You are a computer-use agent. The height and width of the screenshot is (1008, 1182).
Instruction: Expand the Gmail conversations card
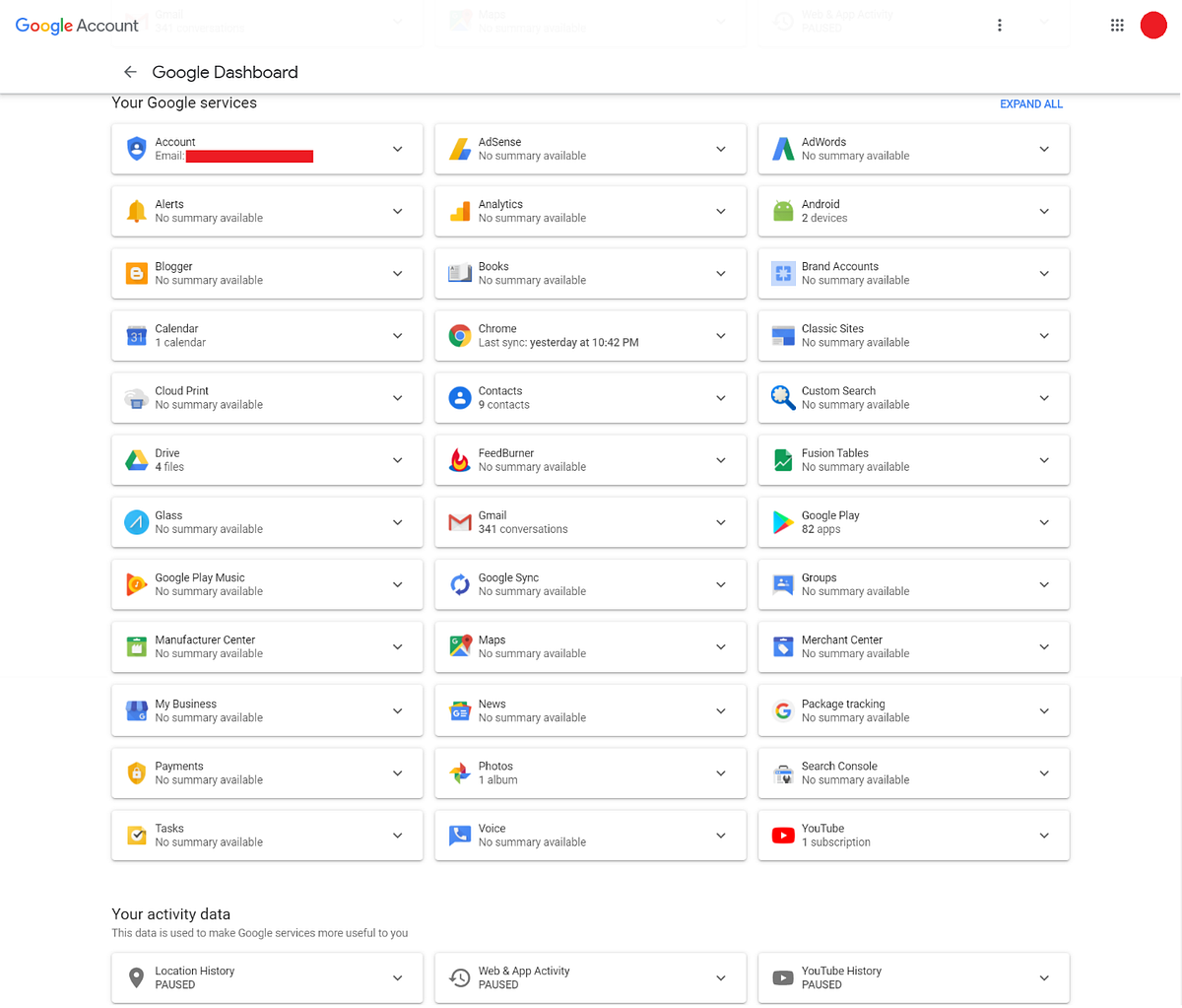721,522
